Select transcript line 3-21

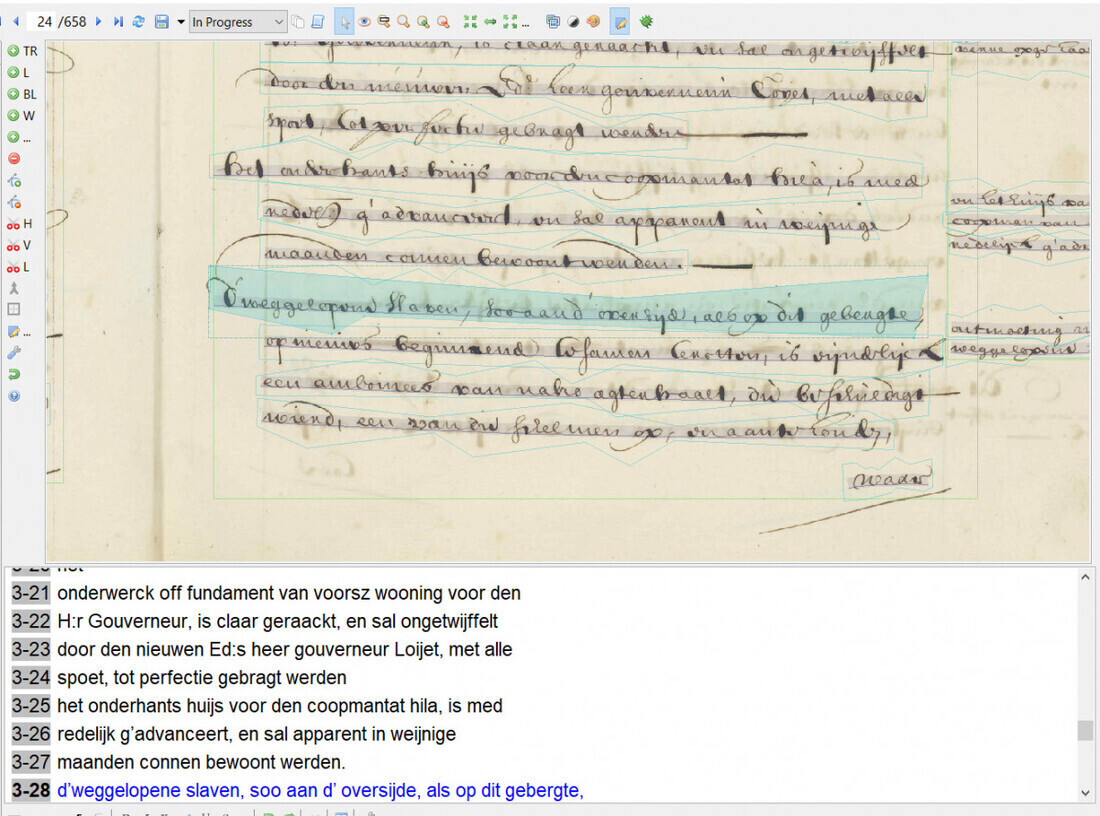[x=288, y=593]
